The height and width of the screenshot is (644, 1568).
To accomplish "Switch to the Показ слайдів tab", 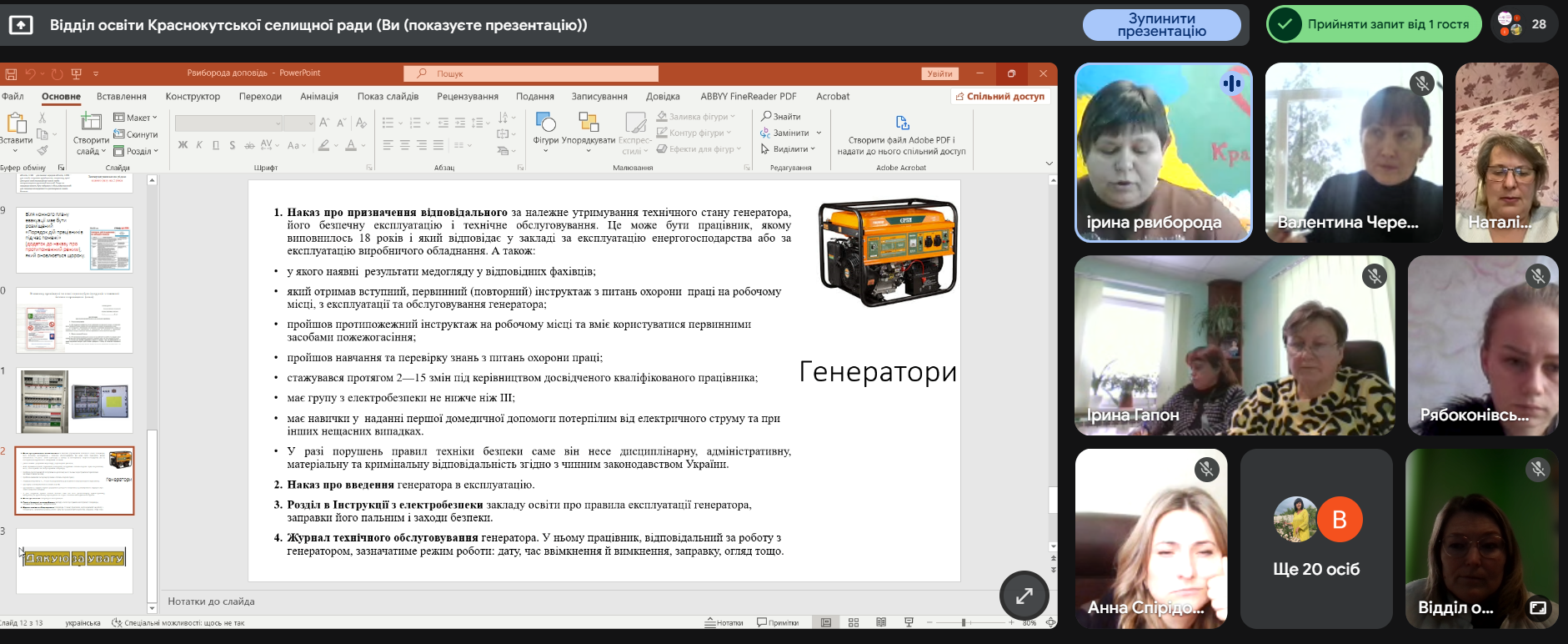I will pos(388,97).
